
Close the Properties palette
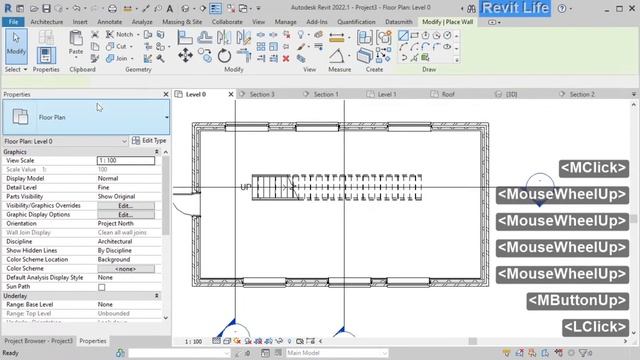pos(166,94)
